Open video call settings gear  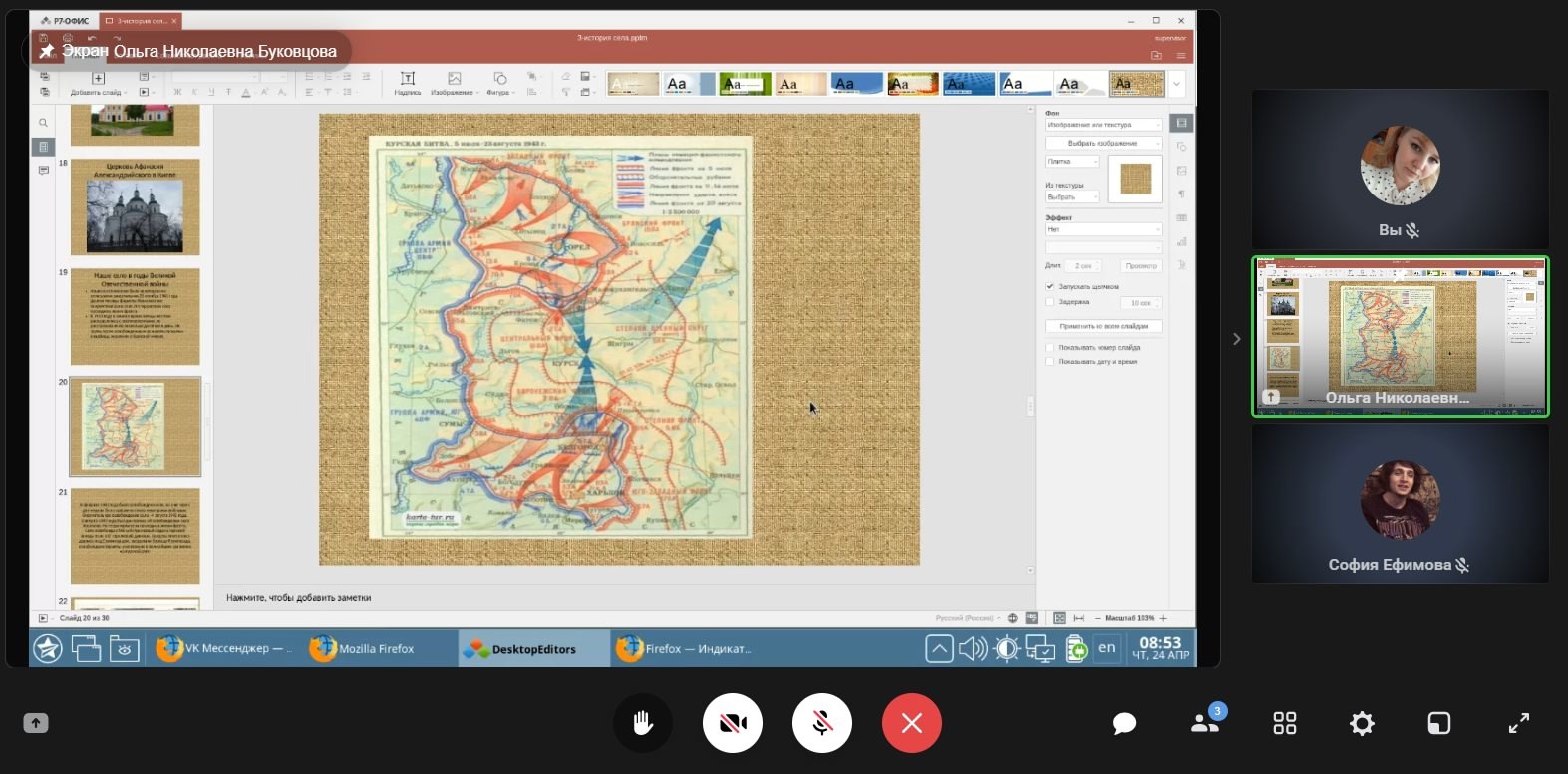1362,723
